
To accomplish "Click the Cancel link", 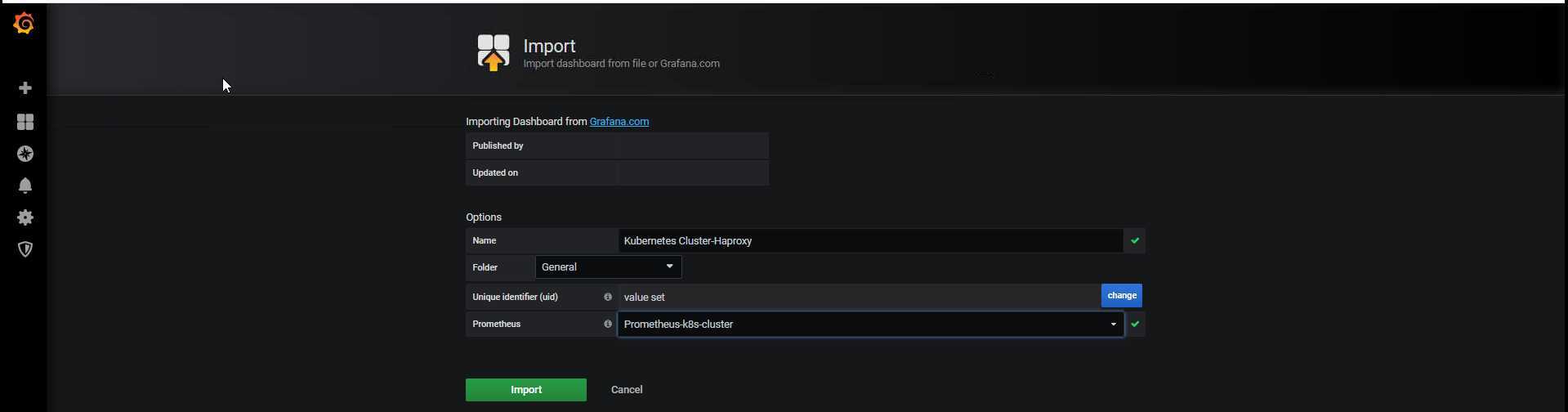I will (627, 390).
